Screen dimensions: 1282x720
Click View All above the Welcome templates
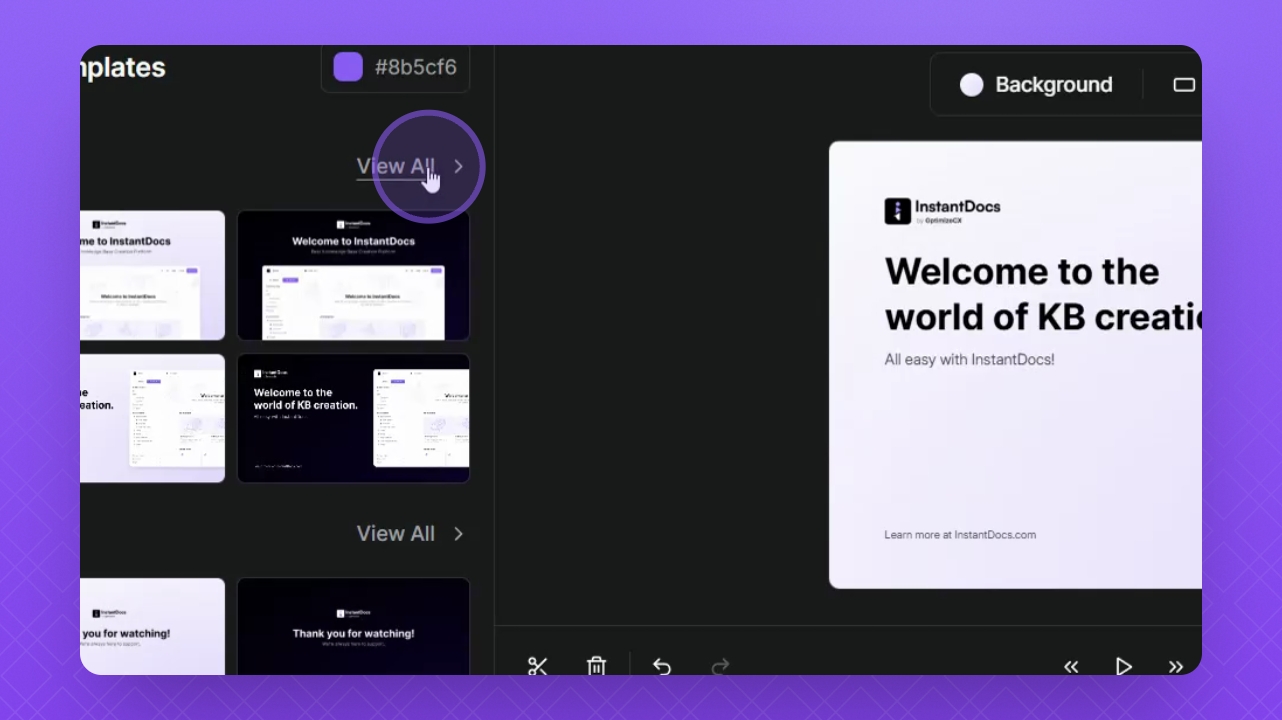tap(396, 167)
